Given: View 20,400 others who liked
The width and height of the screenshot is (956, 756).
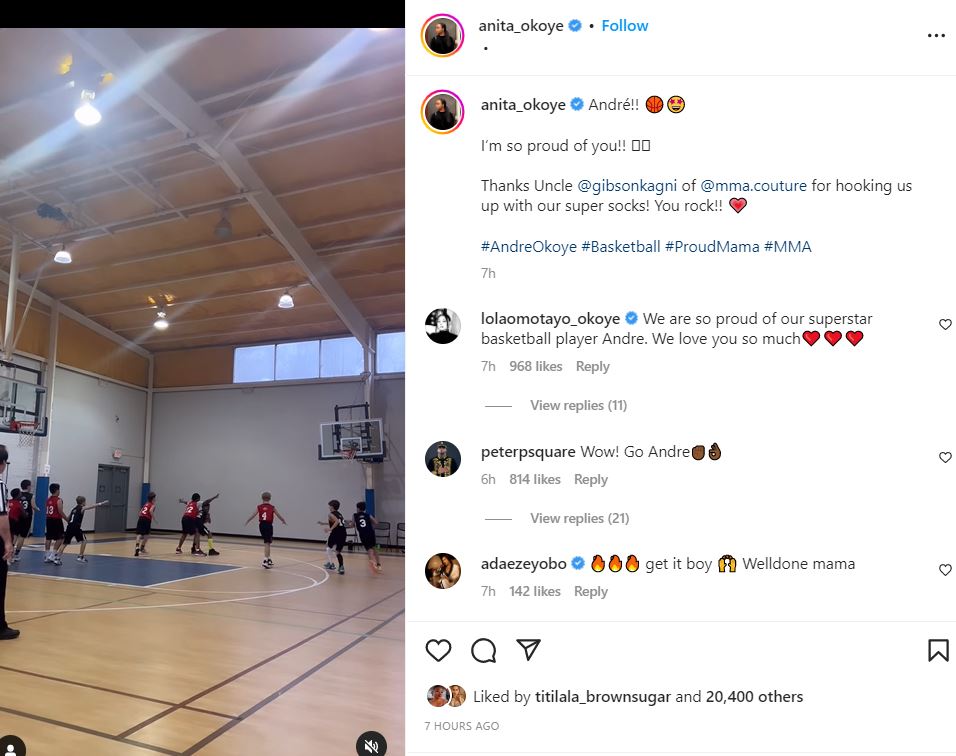Looking at the screenshot, I should 754,696.
